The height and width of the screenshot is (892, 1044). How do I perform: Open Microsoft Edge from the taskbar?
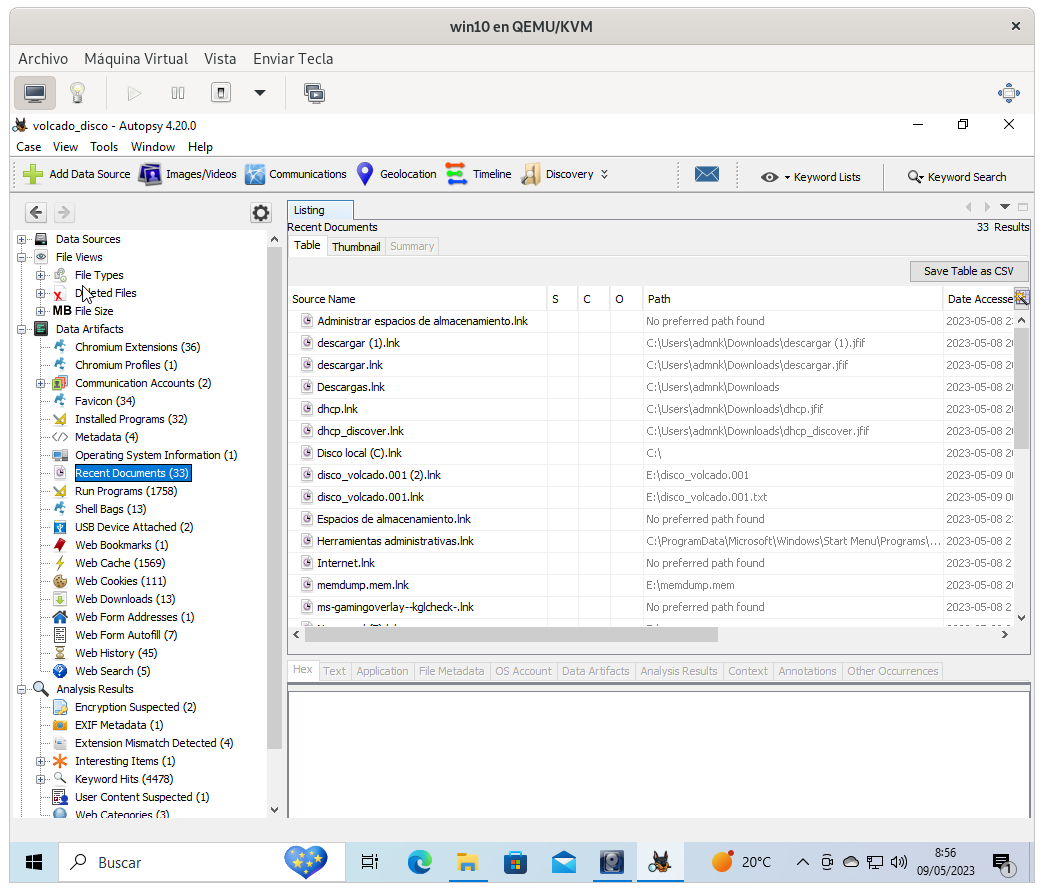pyautogui.click(x=419, y=862)
